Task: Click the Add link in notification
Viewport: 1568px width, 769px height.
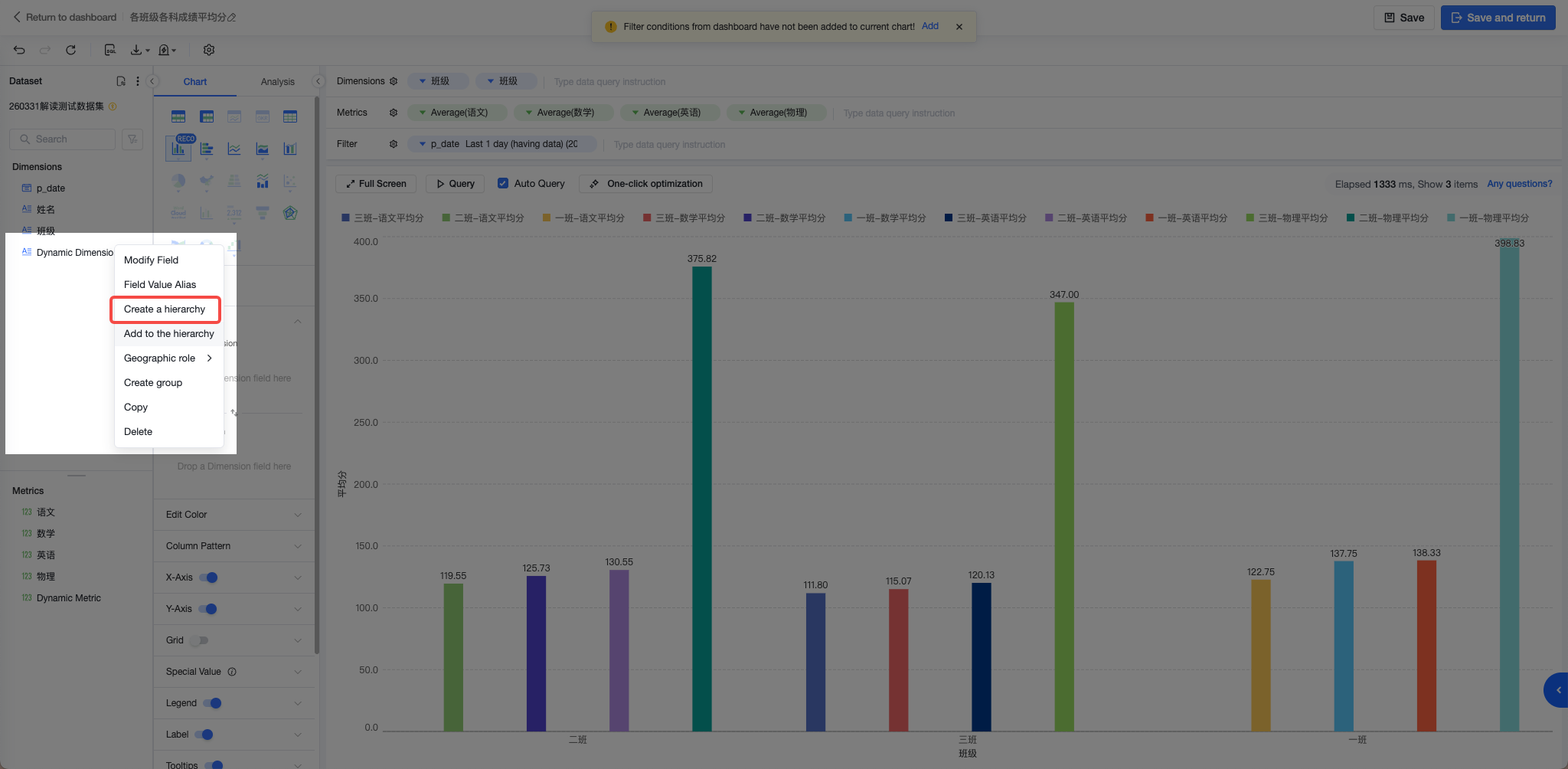Action: click(929, 26)
